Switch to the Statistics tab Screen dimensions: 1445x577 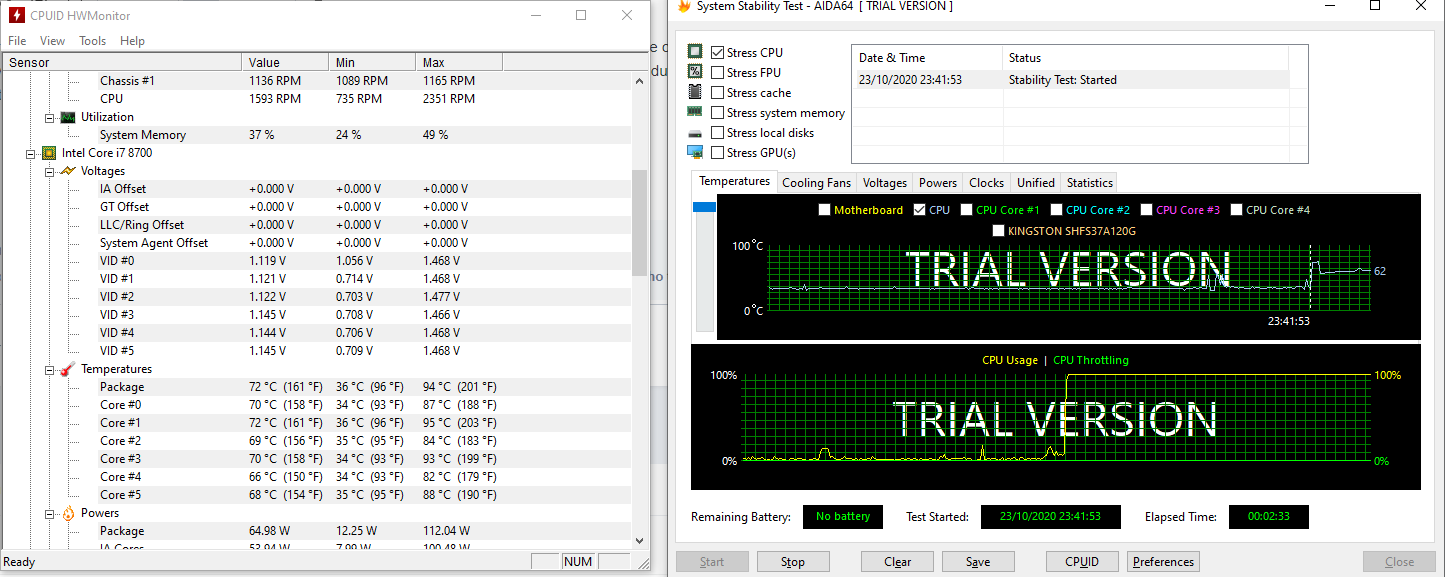coord(1089,183)
